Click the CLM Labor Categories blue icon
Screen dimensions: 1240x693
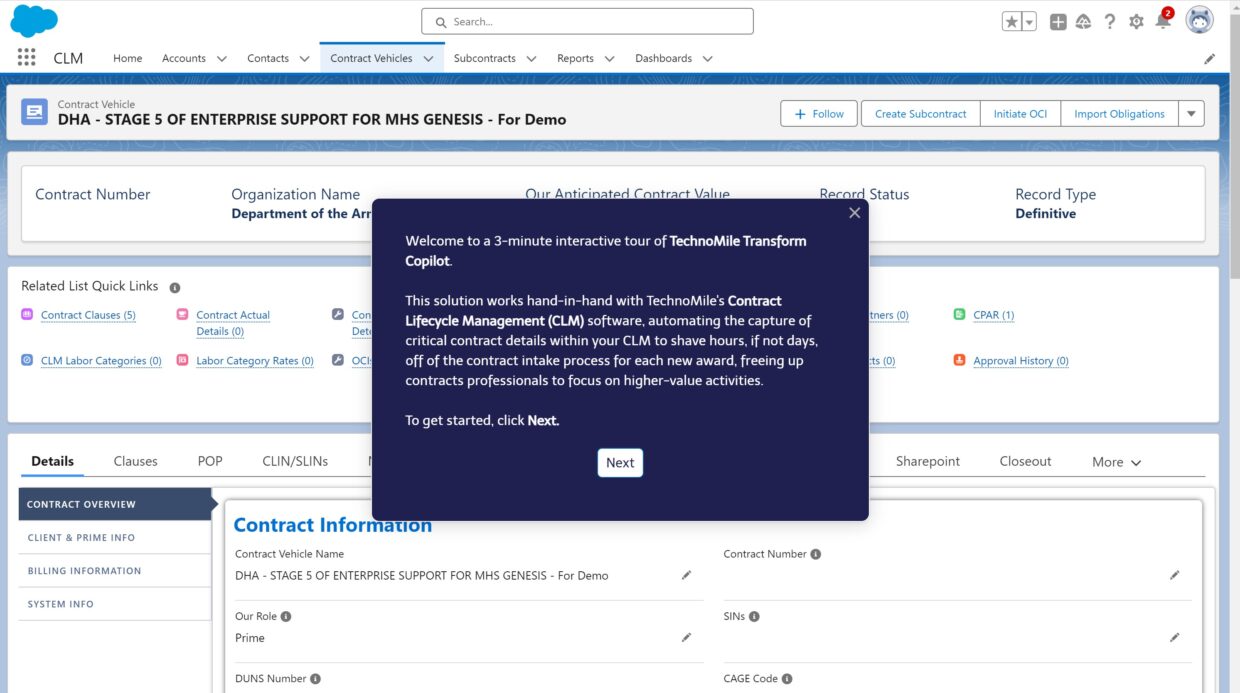27,360
